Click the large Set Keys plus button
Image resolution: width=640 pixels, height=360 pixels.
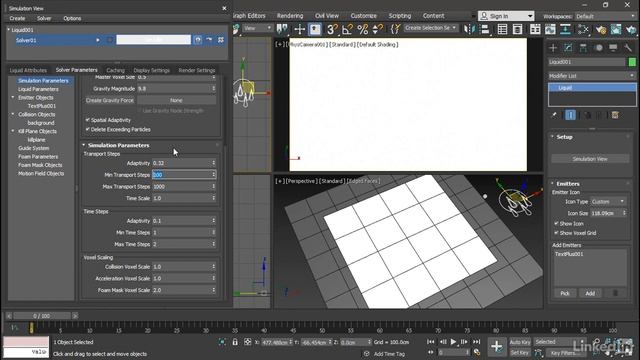[x=497, y=347]
